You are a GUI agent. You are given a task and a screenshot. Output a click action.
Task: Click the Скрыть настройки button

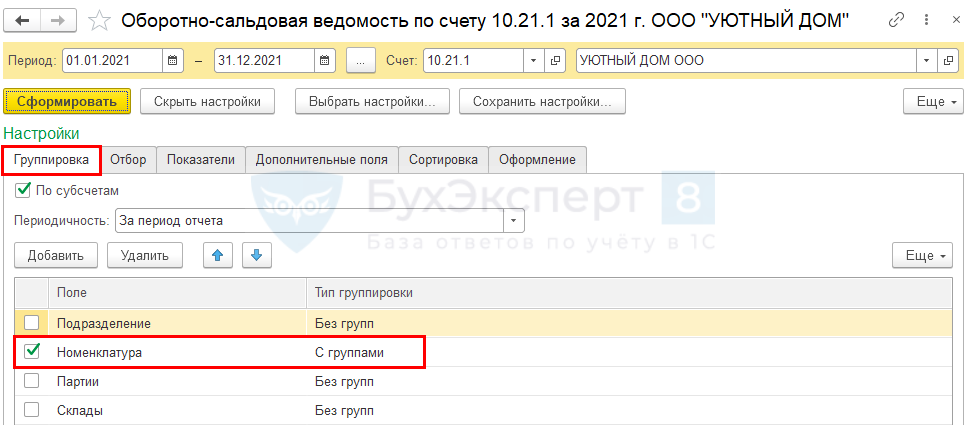214,101
